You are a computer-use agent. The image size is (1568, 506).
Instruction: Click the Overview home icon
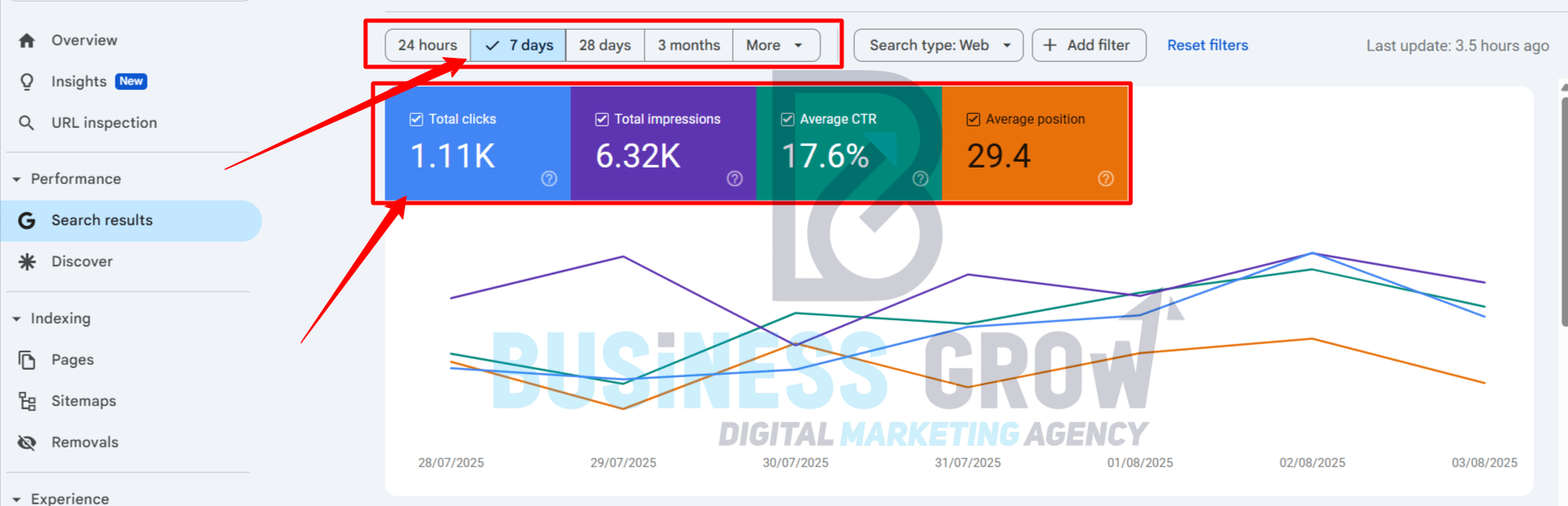[26, 40]
